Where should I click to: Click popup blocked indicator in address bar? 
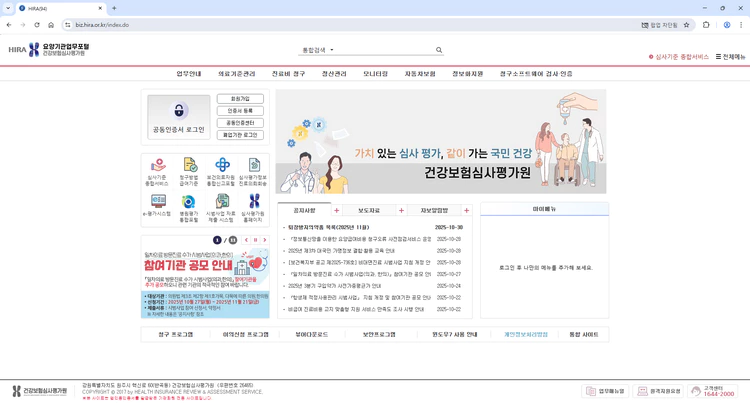659,25
